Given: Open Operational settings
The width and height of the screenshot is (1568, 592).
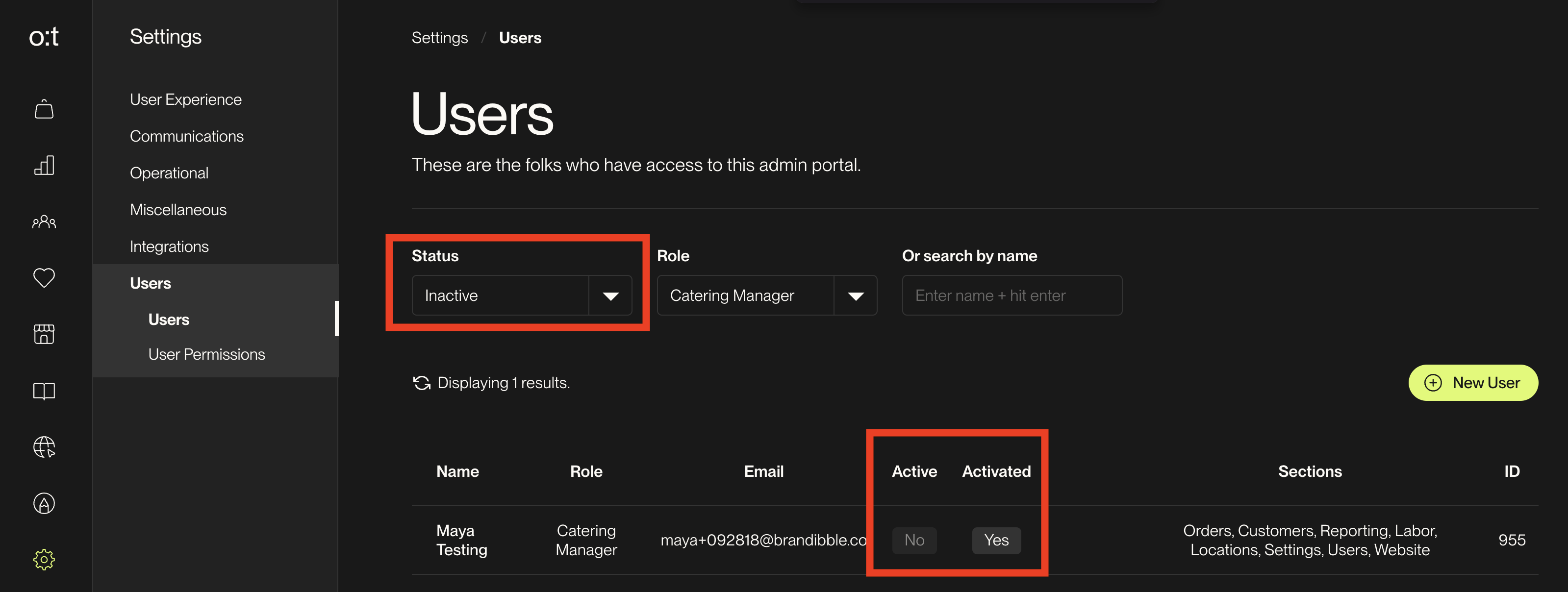Looking at the screenshot, I should pyautogui.click(x=169, y=173).
